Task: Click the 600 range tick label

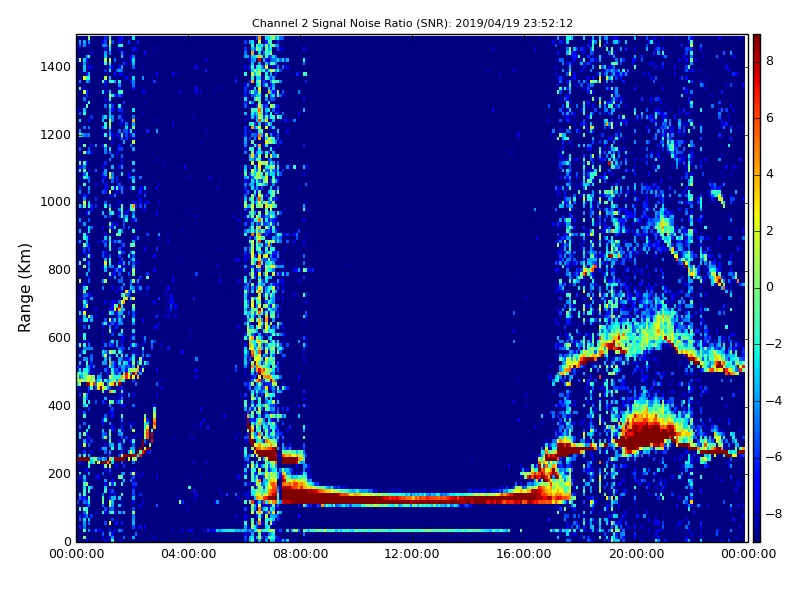Action: [59, 338]
